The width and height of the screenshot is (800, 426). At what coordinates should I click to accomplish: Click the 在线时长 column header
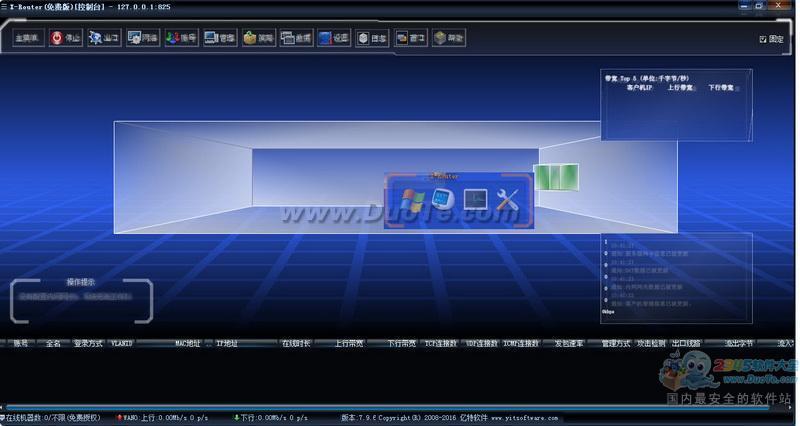coord(297,343)
